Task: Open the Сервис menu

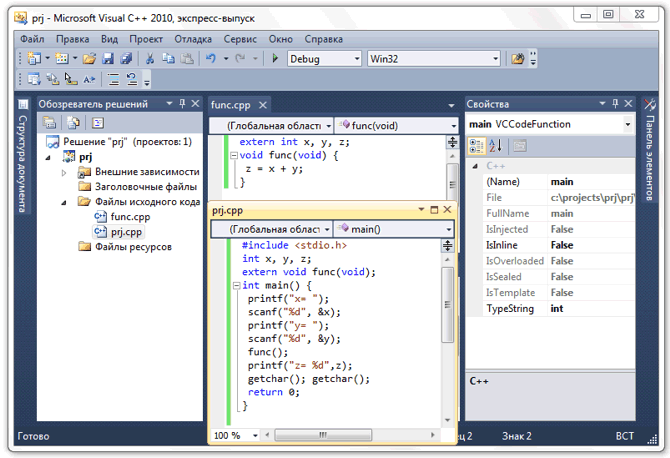Action: pyautogui.click(x=240, y=39)
